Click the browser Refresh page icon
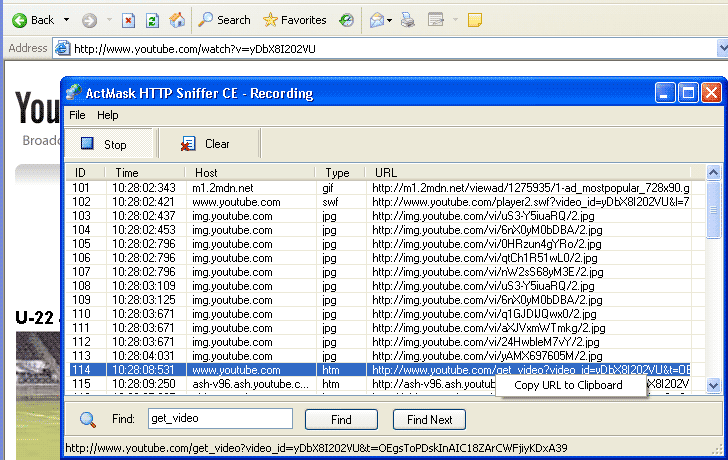The height and width of the screenshot is (460, 728). click(152, 20)
